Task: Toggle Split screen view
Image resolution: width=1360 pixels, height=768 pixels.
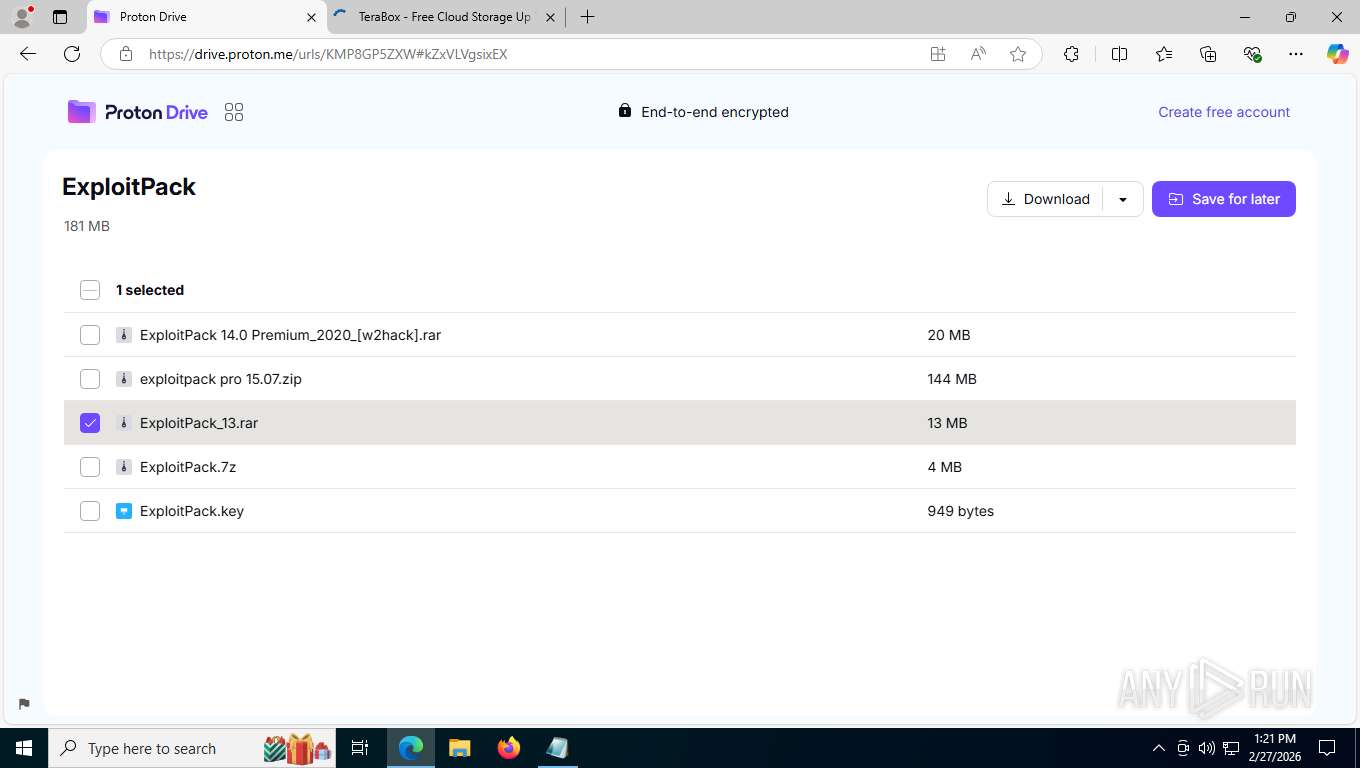Action: (1120, 54)
